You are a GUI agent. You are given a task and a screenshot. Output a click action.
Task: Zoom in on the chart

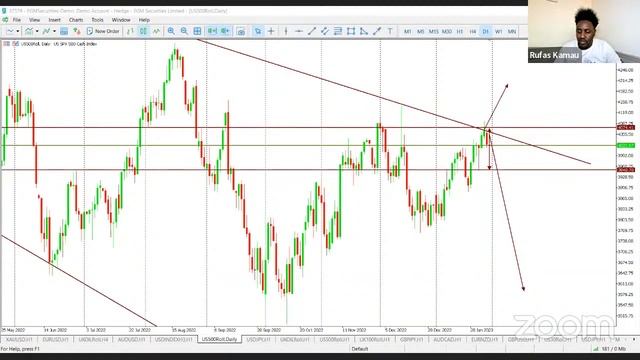coord(171,31)
